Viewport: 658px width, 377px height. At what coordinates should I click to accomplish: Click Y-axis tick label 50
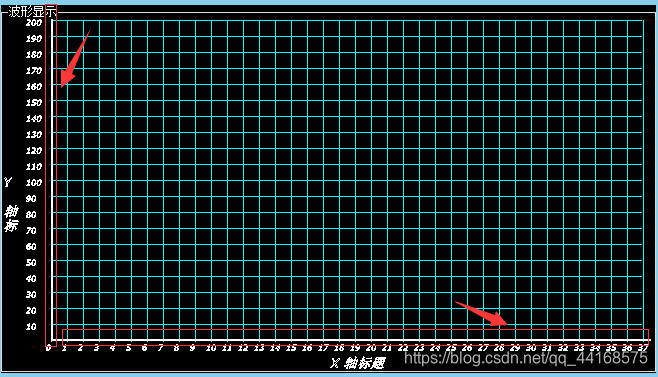[x=31, y=262]
